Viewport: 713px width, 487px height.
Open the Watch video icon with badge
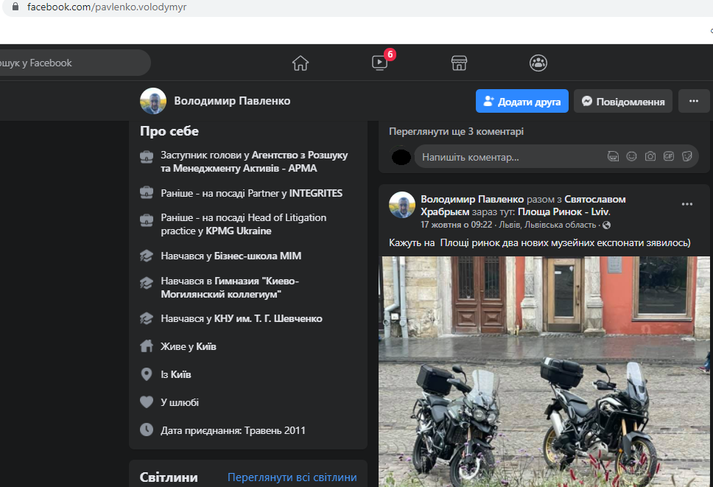coord(380,63)
